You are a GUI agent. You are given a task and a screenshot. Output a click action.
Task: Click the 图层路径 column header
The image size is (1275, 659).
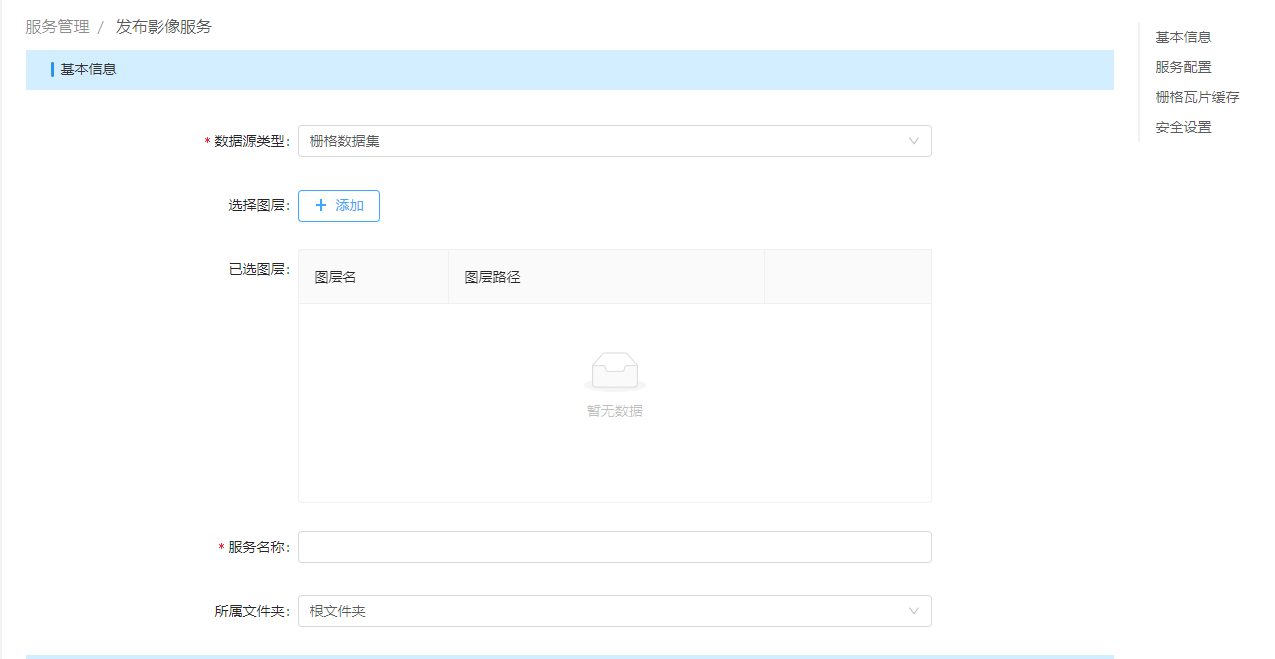pyautogui.click(x=492, y=277)
